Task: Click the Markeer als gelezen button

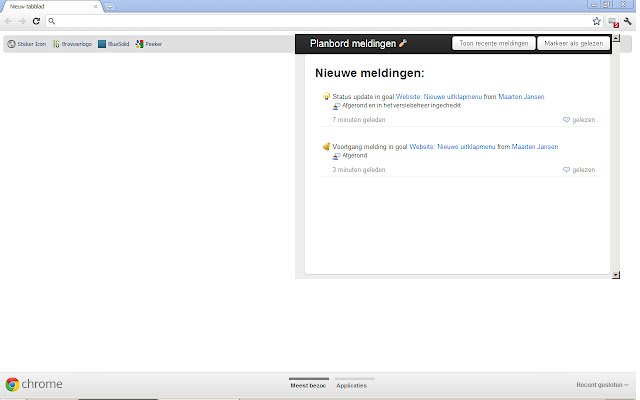Action: pos(573,43)
